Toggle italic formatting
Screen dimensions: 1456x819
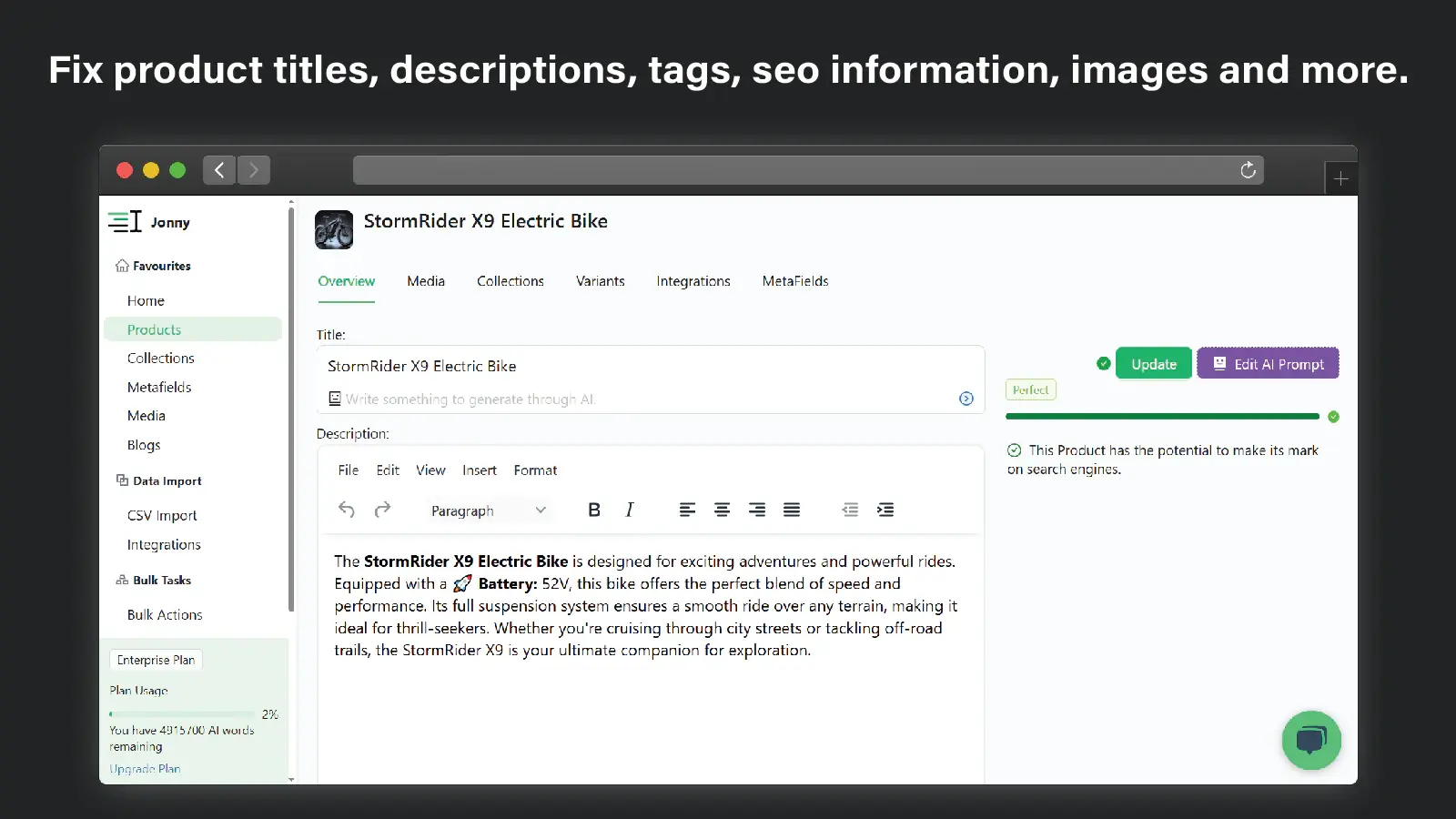(630, 510)
